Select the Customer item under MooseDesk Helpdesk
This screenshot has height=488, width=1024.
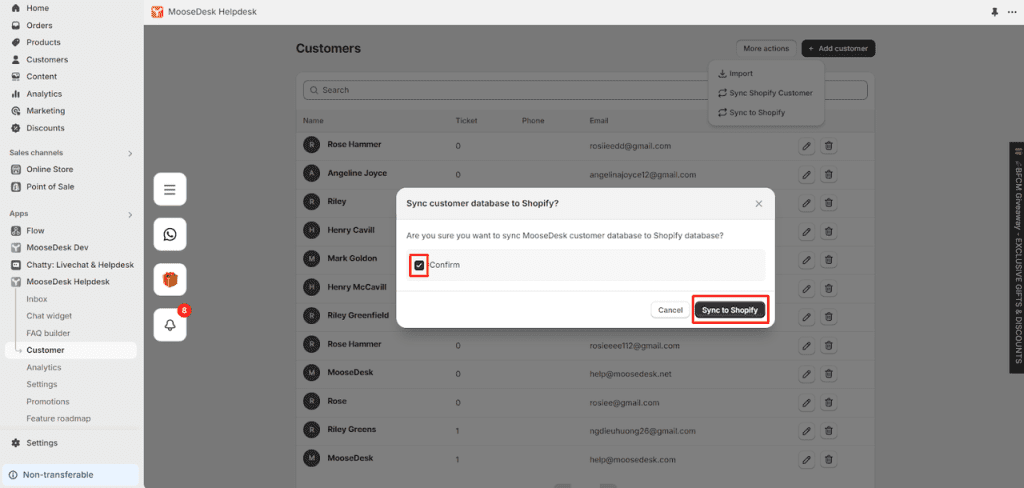point(71,350)
